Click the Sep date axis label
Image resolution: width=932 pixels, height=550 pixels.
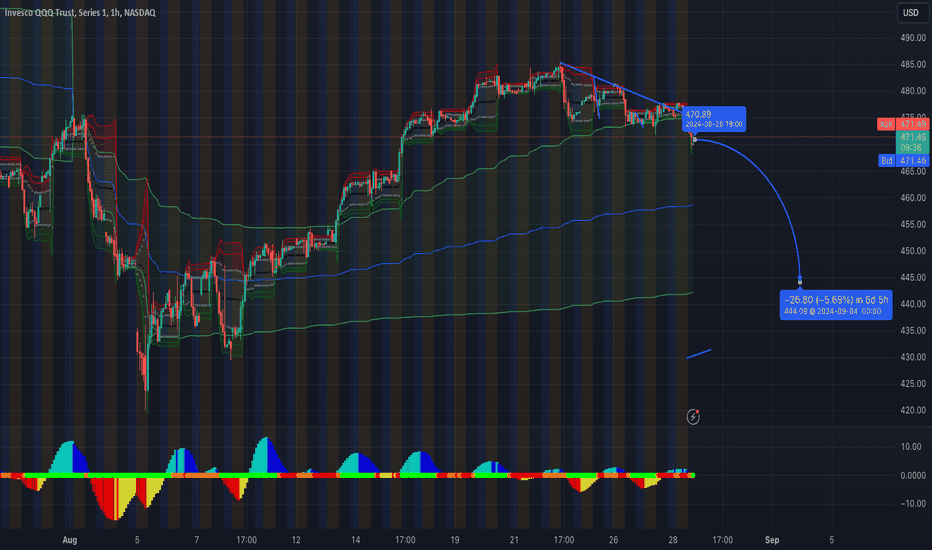tap(772, 540)
